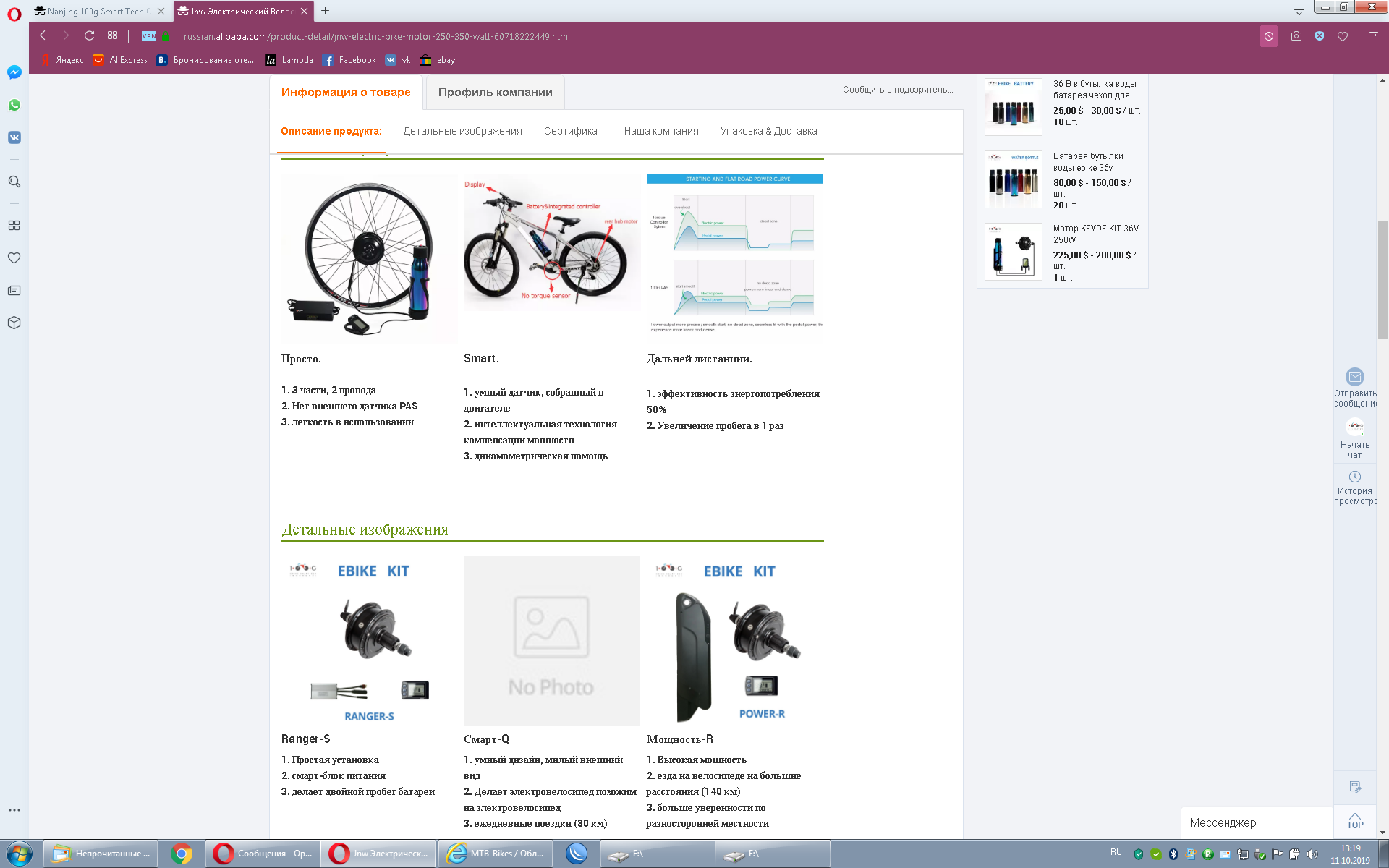Open ebay bookmark
This screenshot has width=1389, height=868.
438,60
